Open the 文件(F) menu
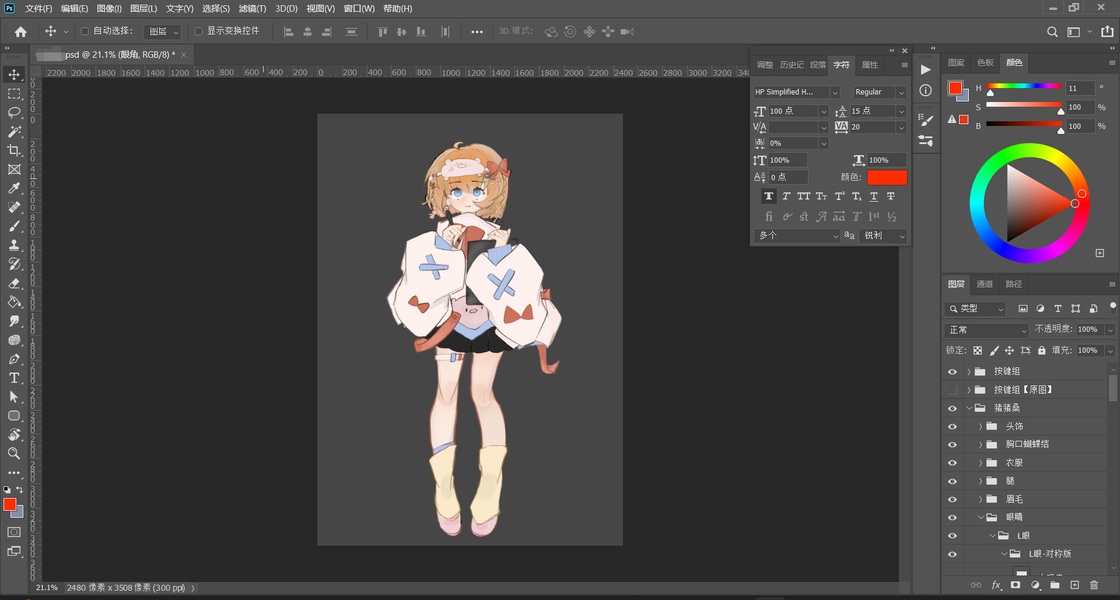The image size is (1120, 600). coord(39,9)
